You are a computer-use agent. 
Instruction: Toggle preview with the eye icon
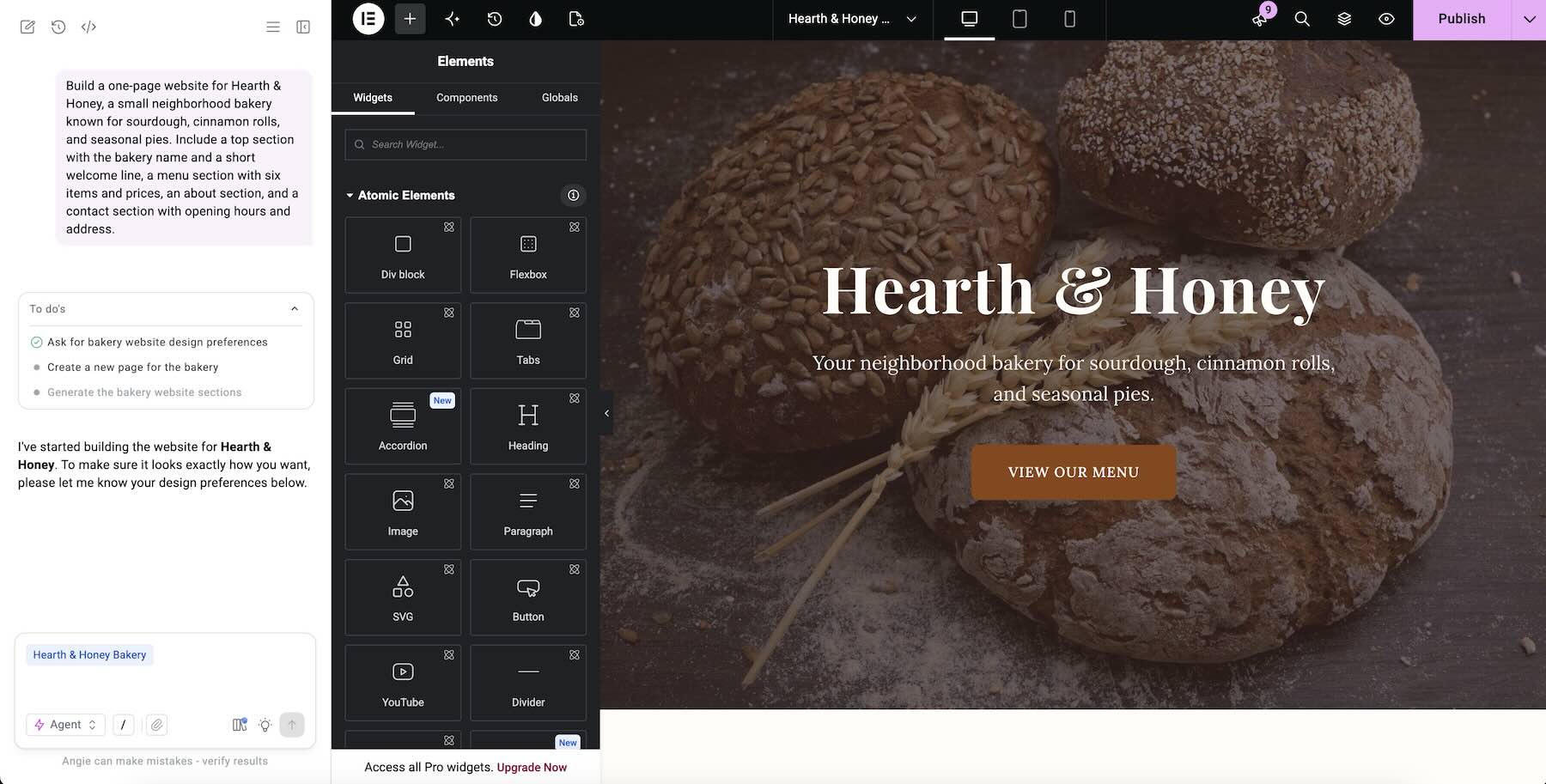coord(1386,19)
